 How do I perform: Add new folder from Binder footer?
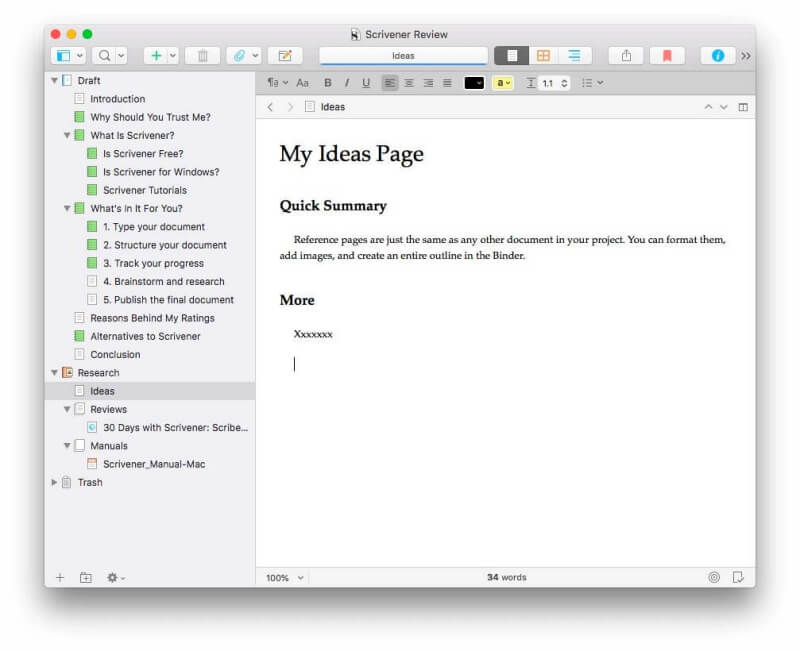point(85,577)
